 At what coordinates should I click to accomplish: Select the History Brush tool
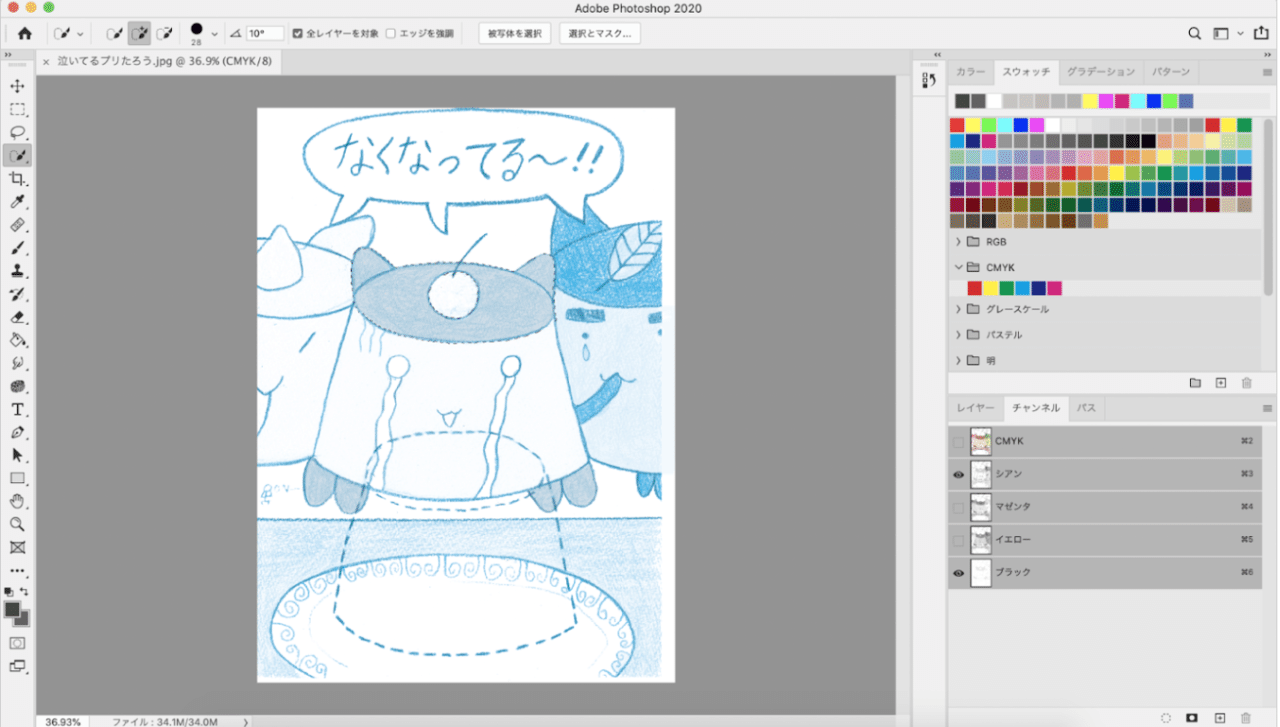[x=17, y=294]
